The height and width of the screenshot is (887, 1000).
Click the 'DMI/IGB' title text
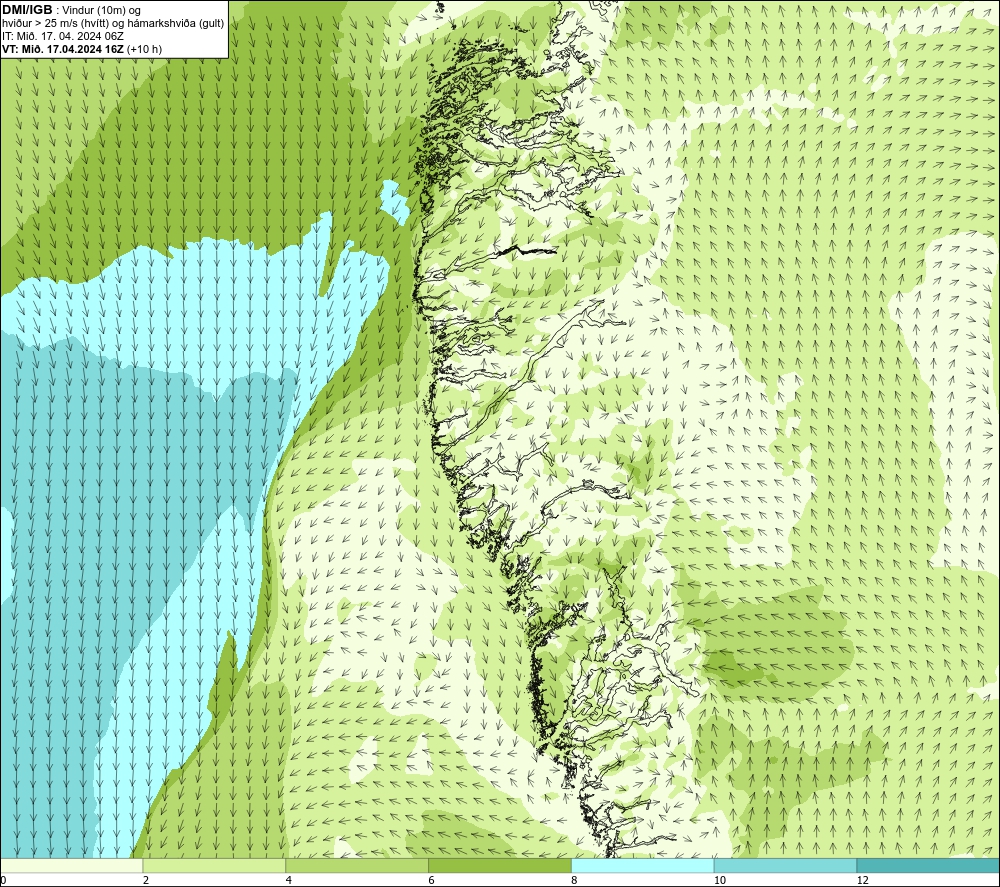click(27, 10)
